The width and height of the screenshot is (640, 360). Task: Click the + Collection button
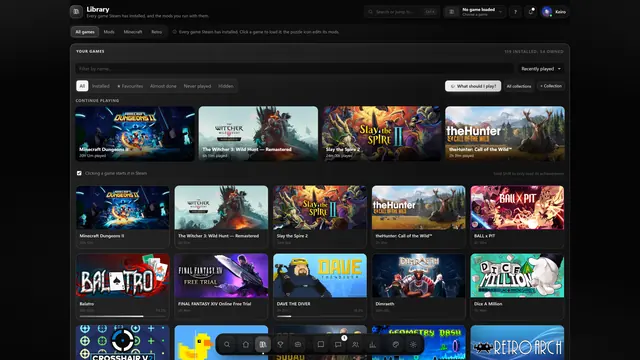pos(551,86)
